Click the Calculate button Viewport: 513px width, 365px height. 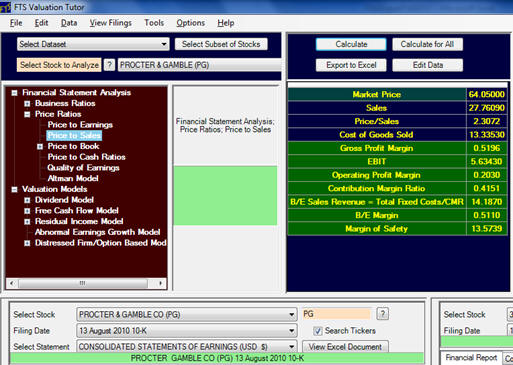[351, 44]
